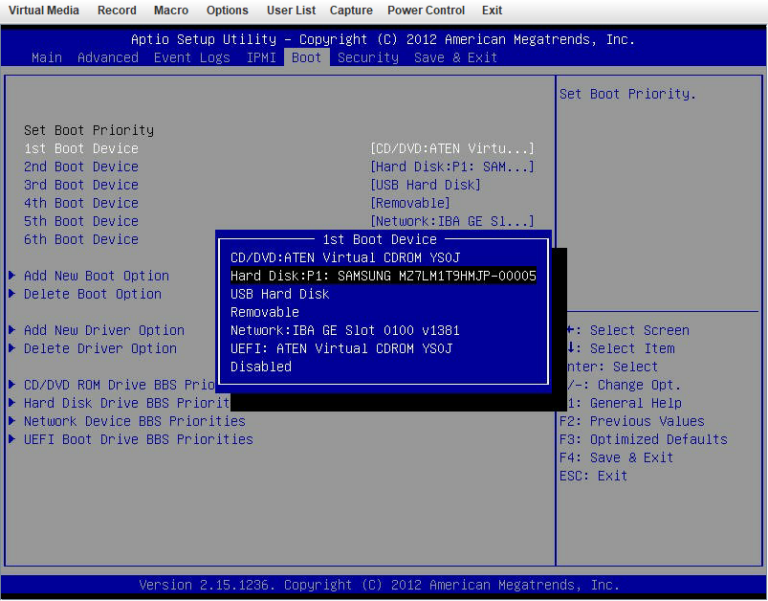Select Hard Disk SAMSUNG in boot popup

(x=383, y=276)
